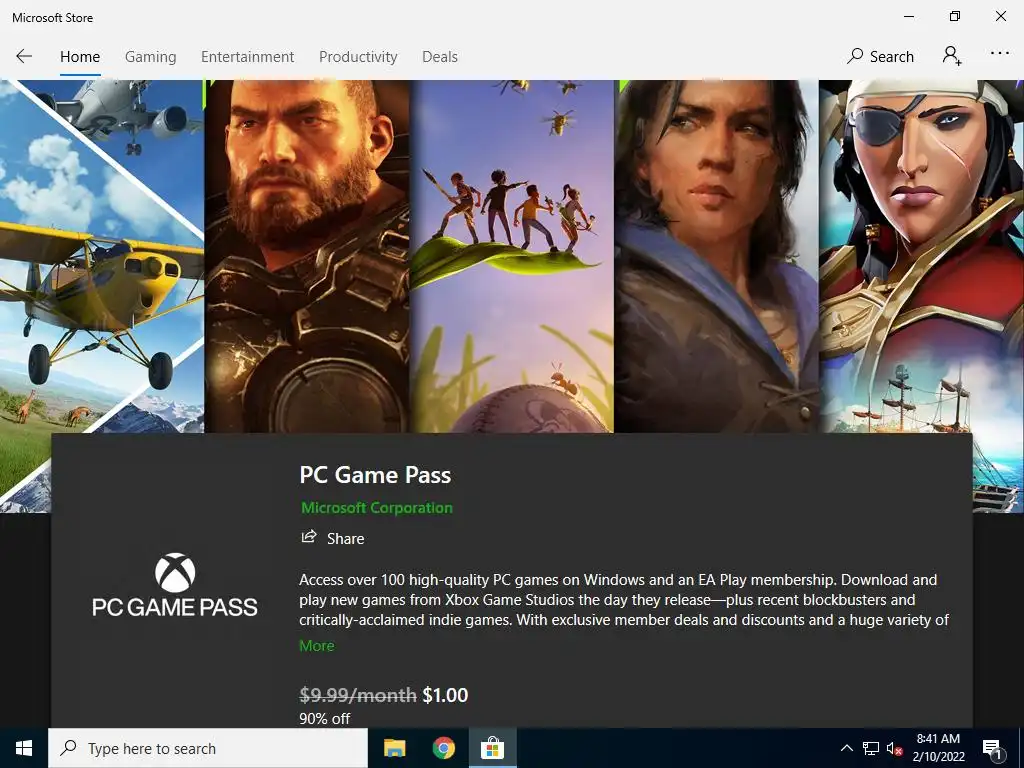
Task: Click the sign-in account icon
Action: (952, 56)
